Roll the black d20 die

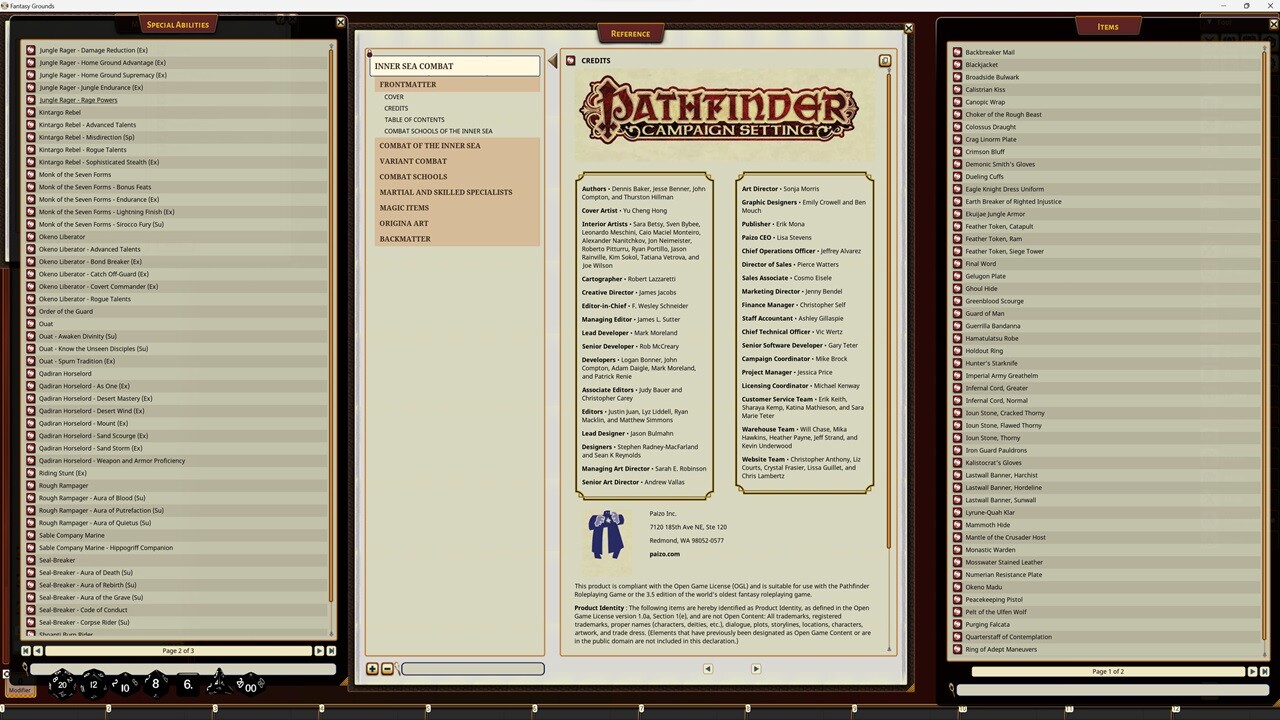pyautogui.click(x=62, y=685)
